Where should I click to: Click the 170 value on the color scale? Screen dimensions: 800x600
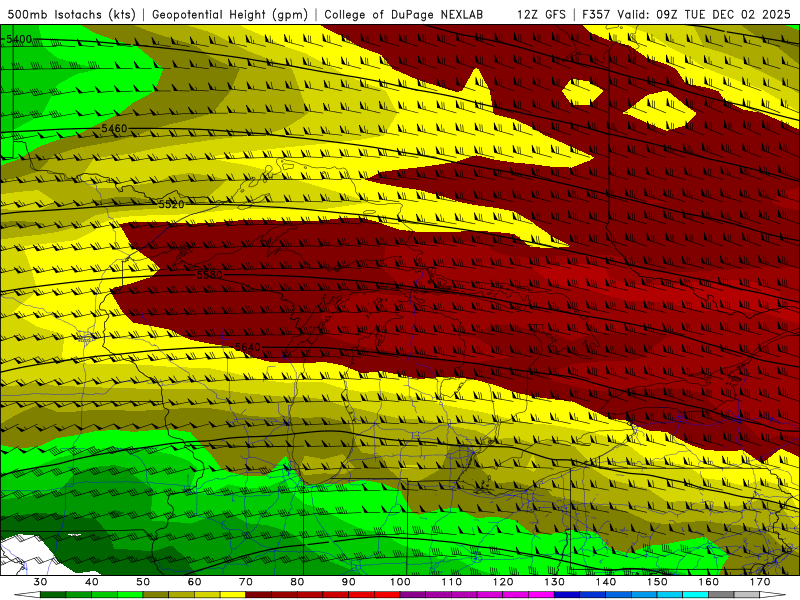[760, 582]
